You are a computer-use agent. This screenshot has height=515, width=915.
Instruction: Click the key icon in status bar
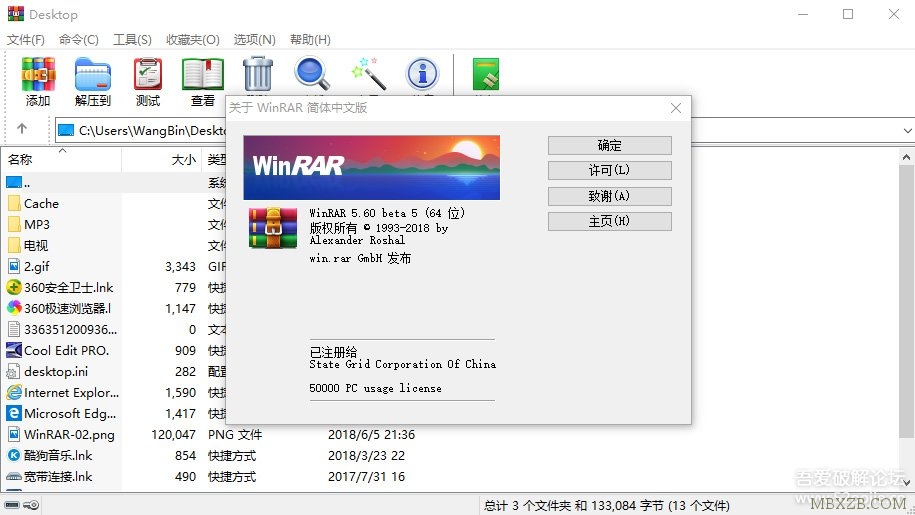tap(32, 505)
